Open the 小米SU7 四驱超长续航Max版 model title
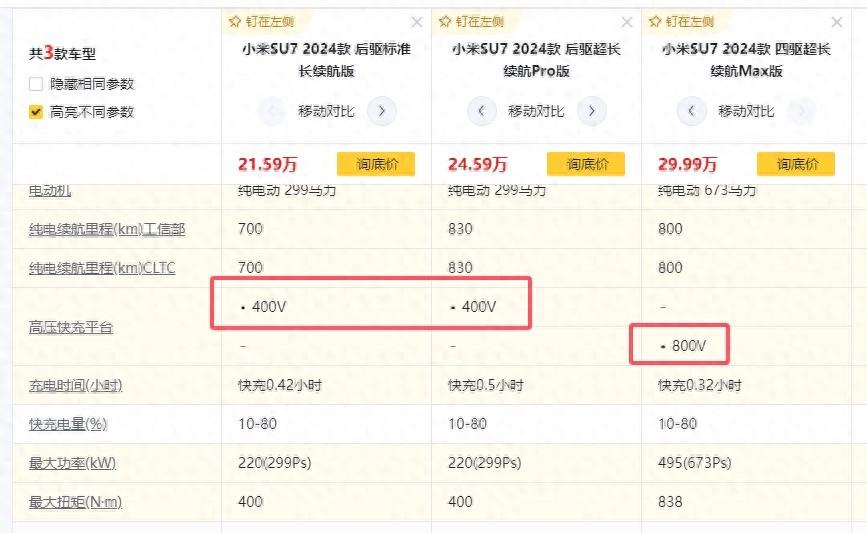Viewport: 867px width, 533px height. (746, 60)
